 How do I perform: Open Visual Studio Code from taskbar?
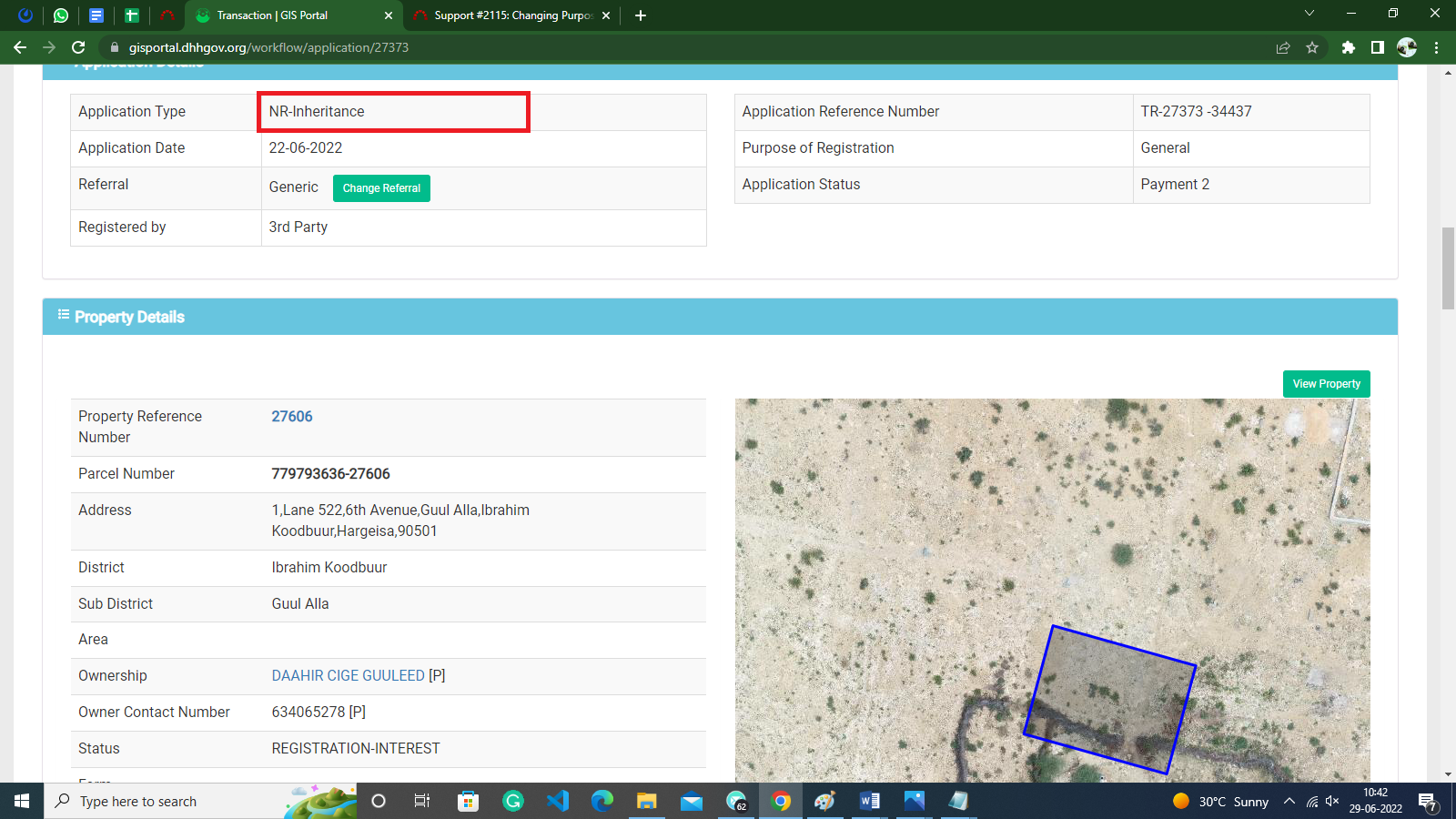(558, 801)
